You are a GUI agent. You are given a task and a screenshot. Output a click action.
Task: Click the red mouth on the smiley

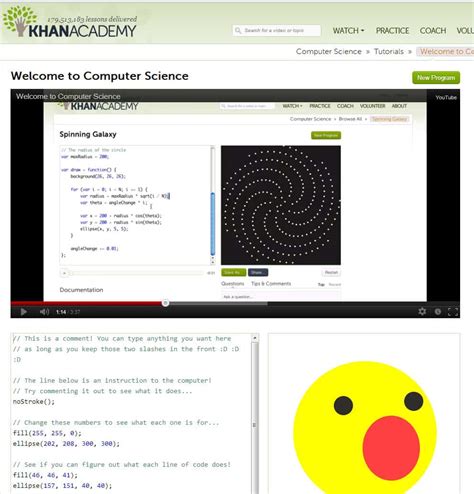391,448
